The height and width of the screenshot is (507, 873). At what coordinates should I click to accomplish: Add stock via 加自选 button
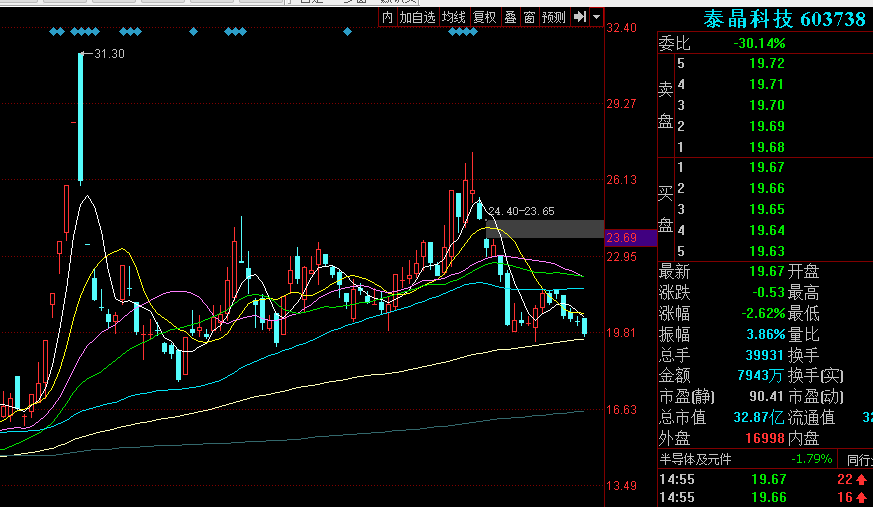(x=417, y=17)
